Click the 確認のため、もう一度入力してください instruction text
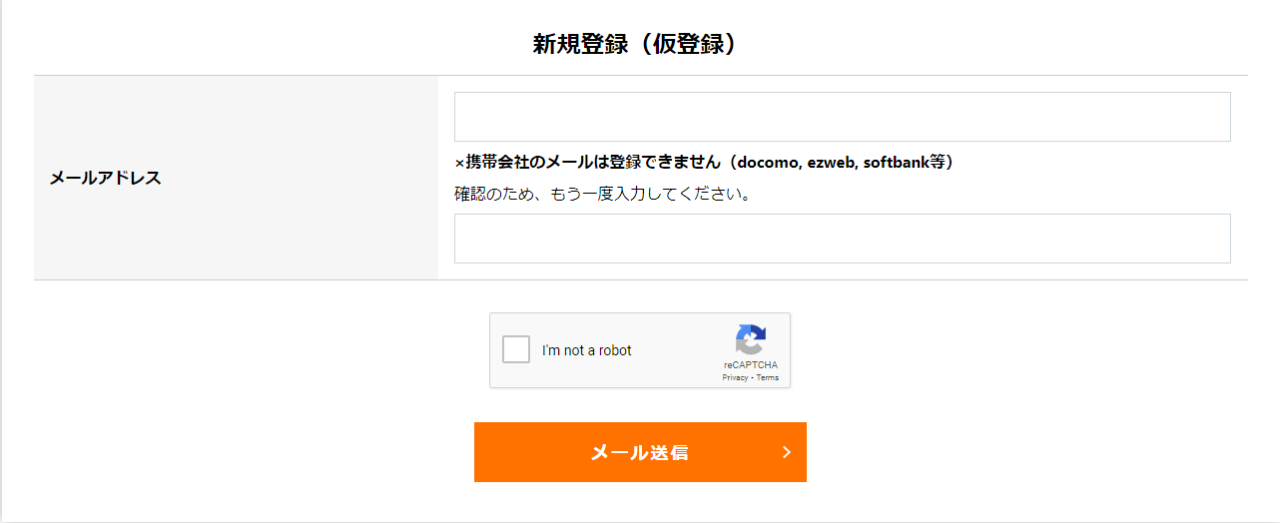Viewport: 1280px width, 523px height. click(603, 194)
